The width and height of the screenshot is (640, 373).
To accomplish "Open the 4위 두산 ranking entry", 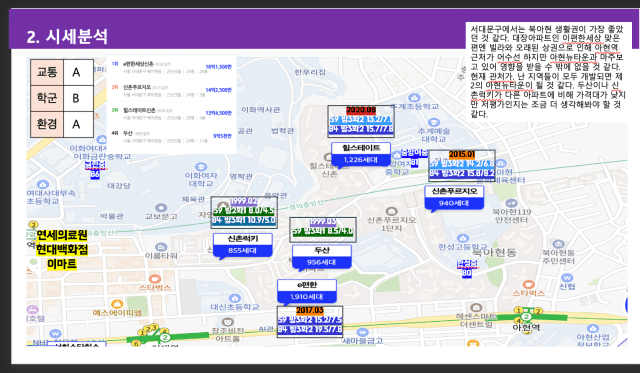I will click(x=171, y=137).
